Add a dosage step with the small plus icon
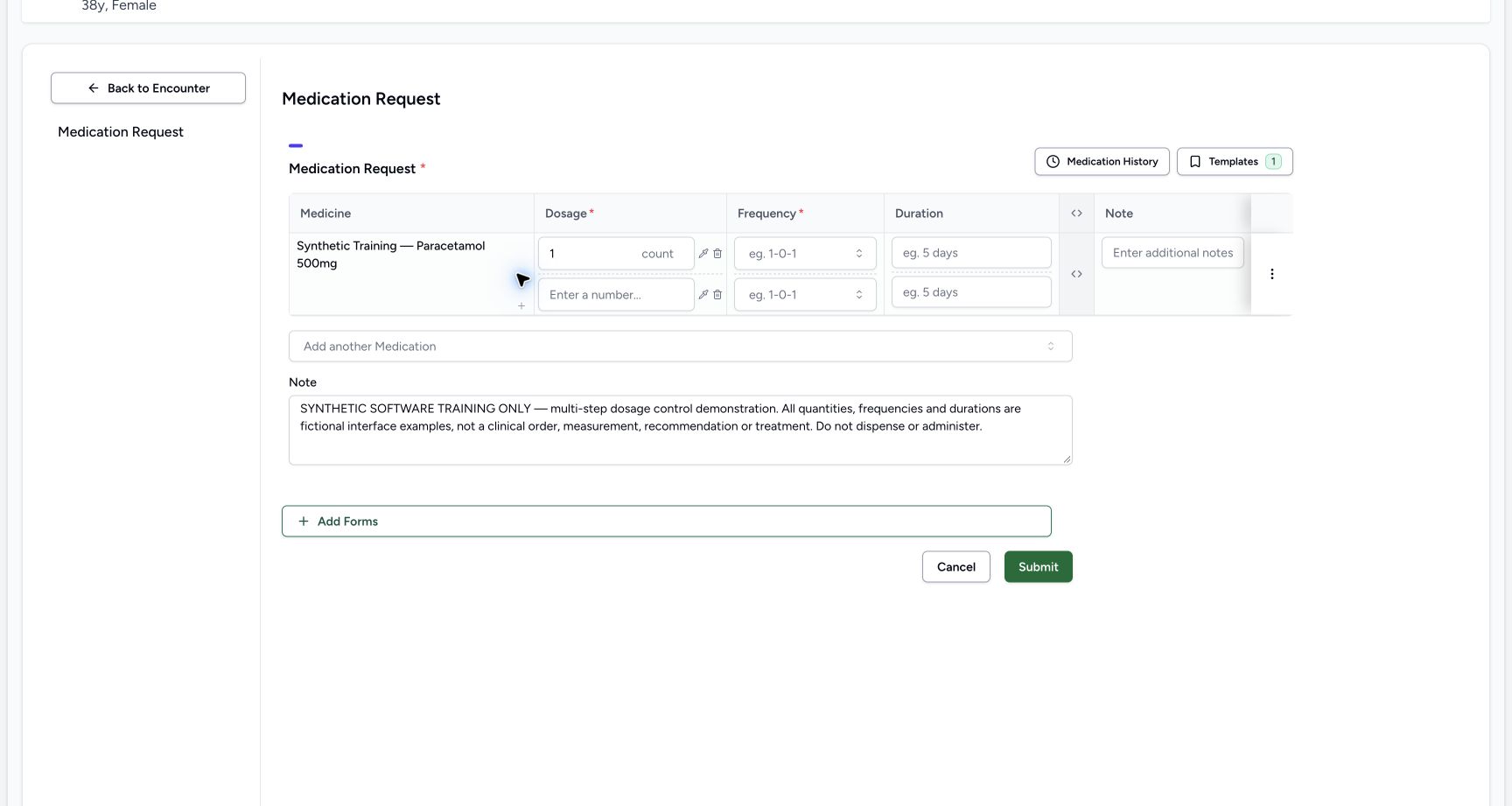Image resolution: width=1512 pixels, height=806 pixels. tap(521, 306)
